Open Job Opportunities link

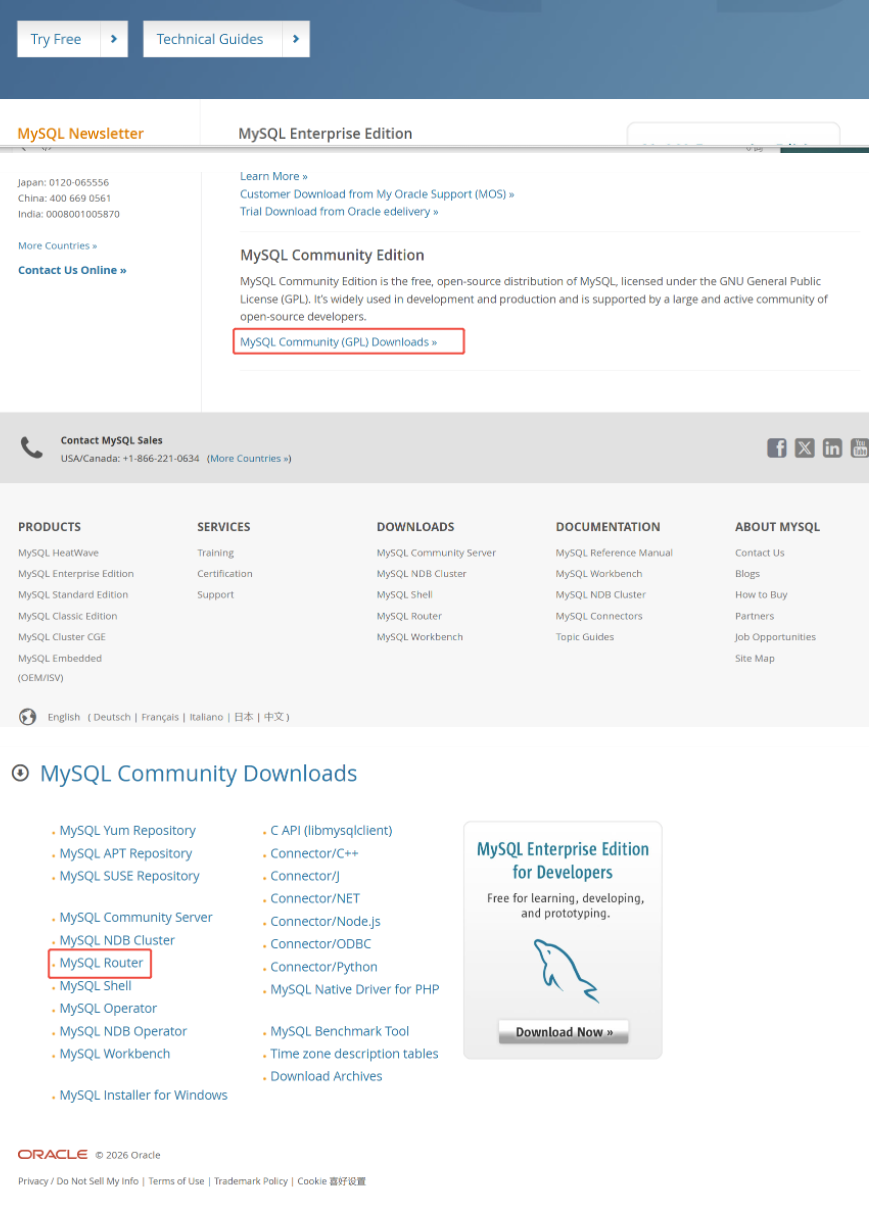click(x=775, y=636)
